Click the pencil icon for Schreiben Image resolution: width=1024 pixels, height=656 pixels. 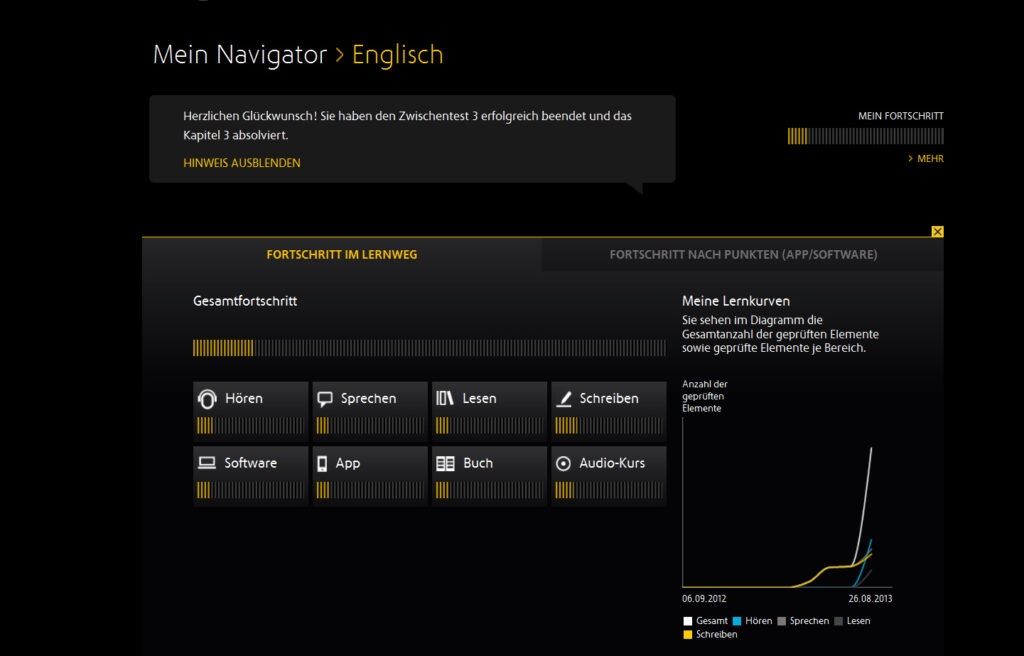pos(563,398)
